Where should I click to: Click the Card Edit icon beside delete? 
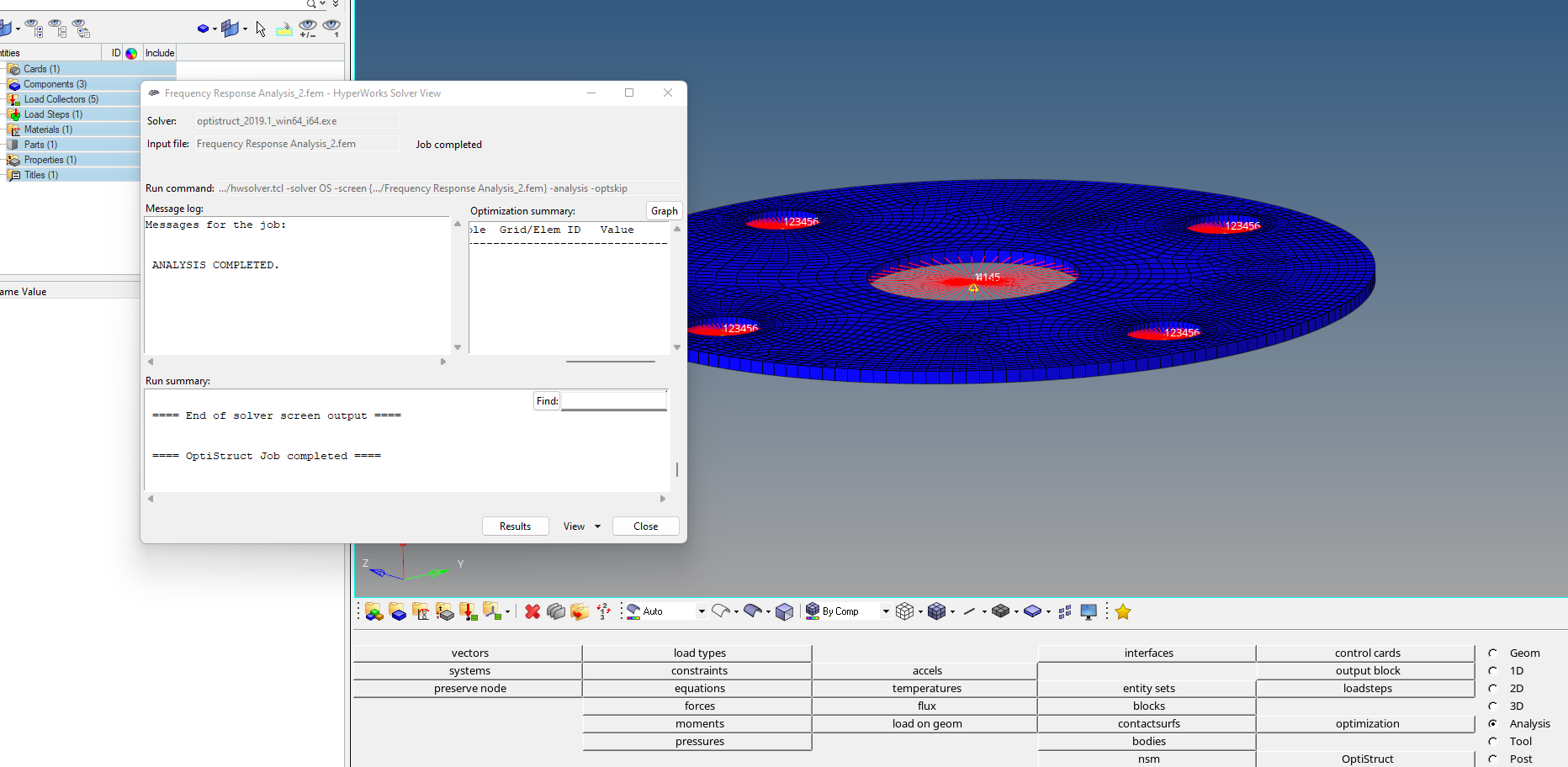(x=556, y=612)
